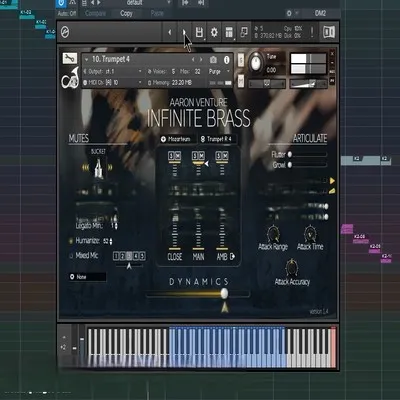The height and width of the screenshot is (400, 400).
Task: Click the OM2 field in host toolbar
Action: pyautogui.click(x=320, y=13)
